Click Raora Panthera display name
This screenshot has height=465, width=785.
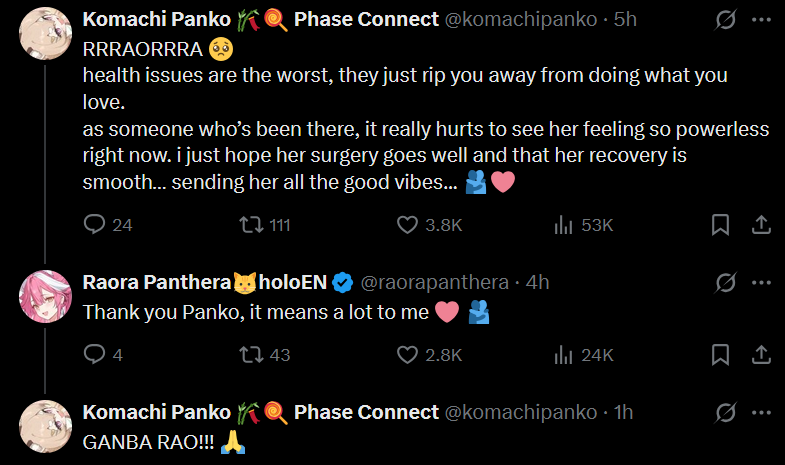point(155,283)
